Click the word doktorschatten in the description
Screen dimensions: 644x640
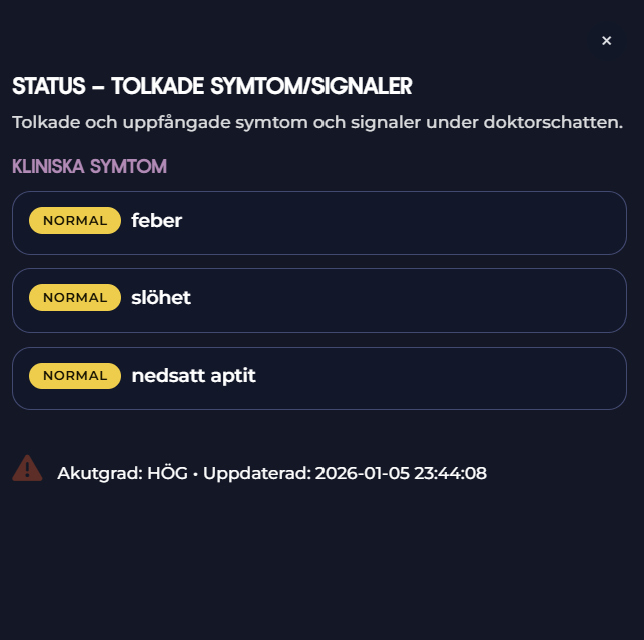pyautogui.click(x=553, y=122)
